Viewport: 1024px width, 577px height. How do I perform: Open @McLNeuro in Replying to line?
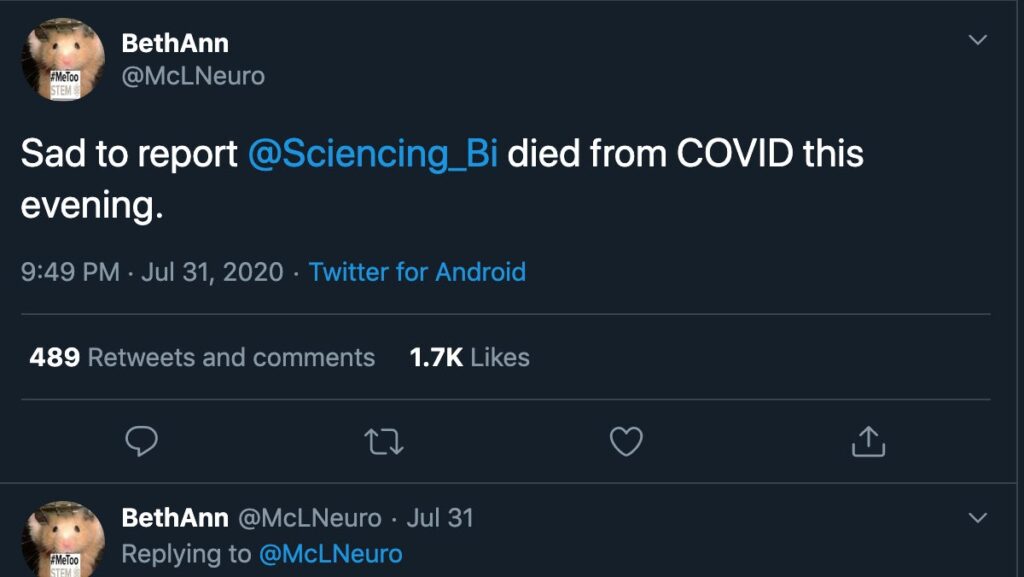[331, 554]
